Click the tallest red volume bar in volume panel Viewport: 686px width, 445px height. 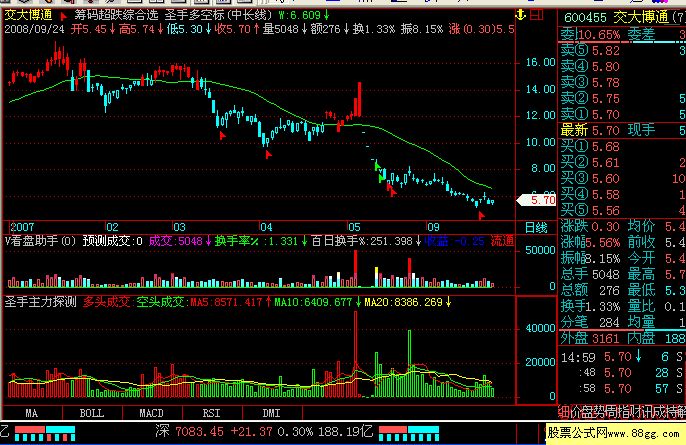tap(355, 268)
